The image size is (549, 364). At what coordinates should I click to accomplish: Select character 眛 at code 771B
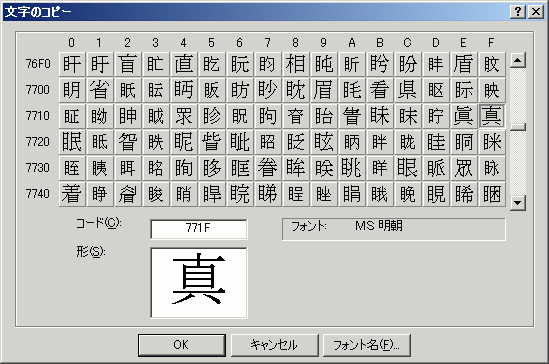(380, 116)
